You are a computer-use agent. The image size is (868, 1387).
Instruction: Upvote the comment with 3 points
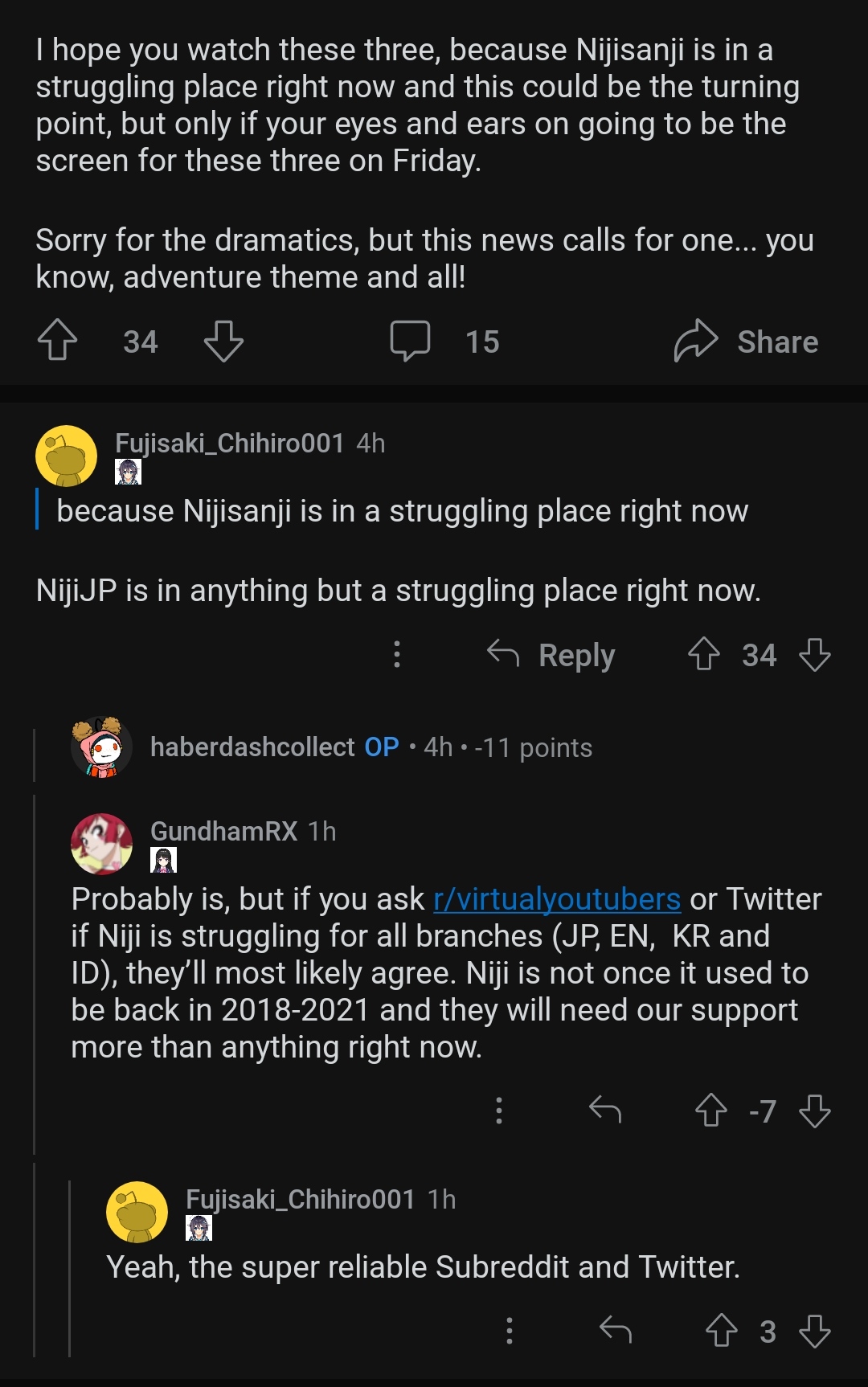(722, 1331)
